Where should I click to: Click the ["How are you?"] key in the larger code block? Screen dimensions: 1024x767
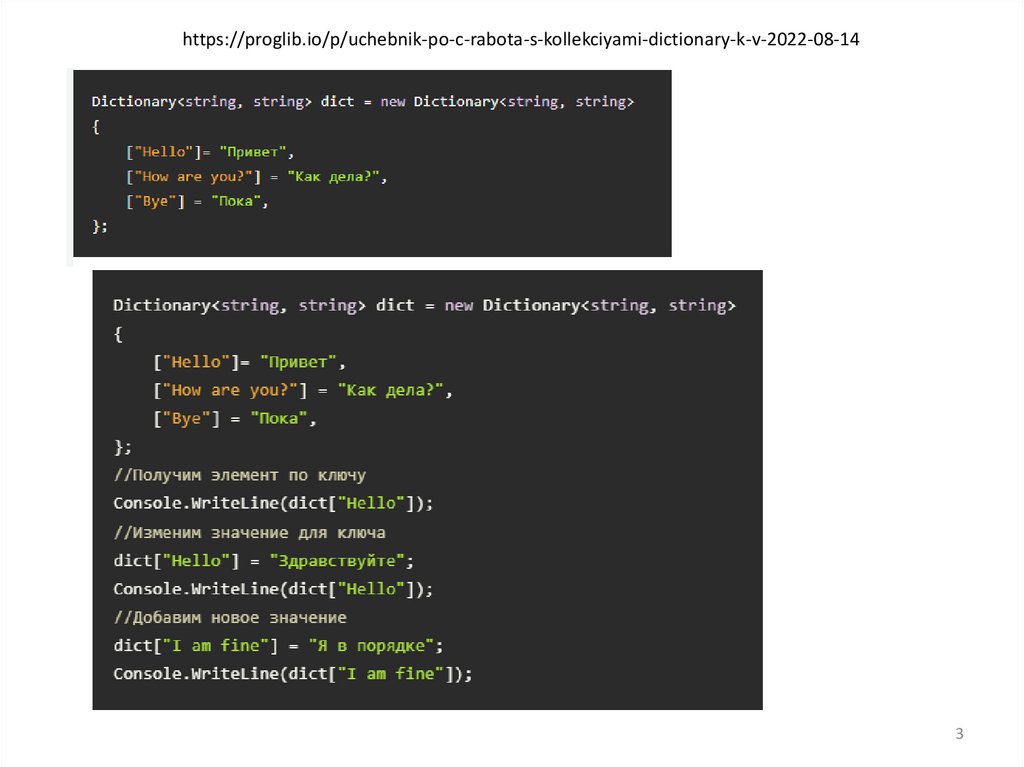[x=230, y=390]
